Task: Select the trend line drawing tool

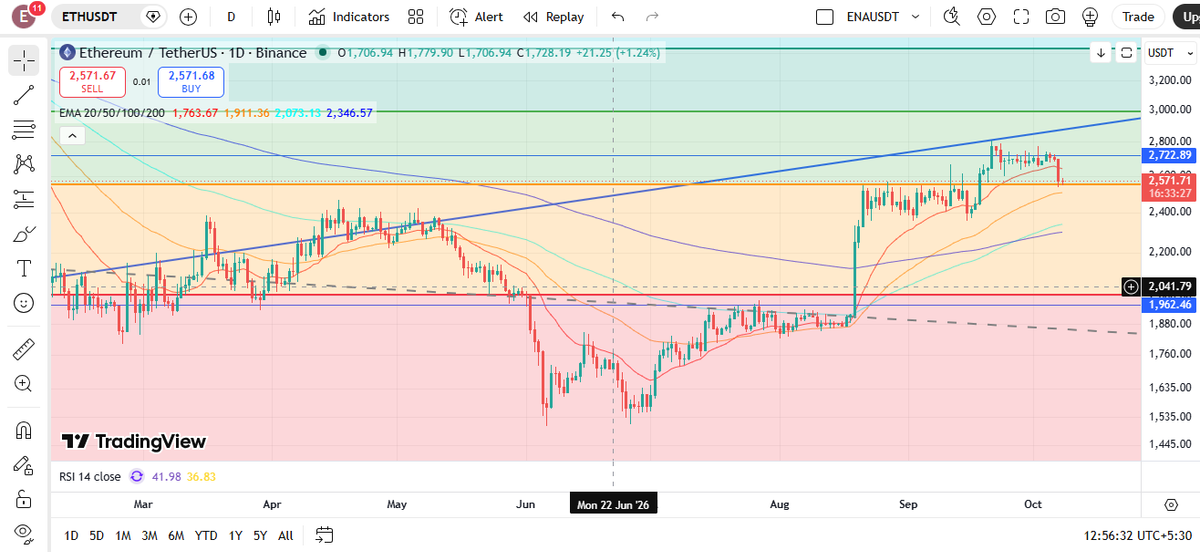Action: [24, 95]
